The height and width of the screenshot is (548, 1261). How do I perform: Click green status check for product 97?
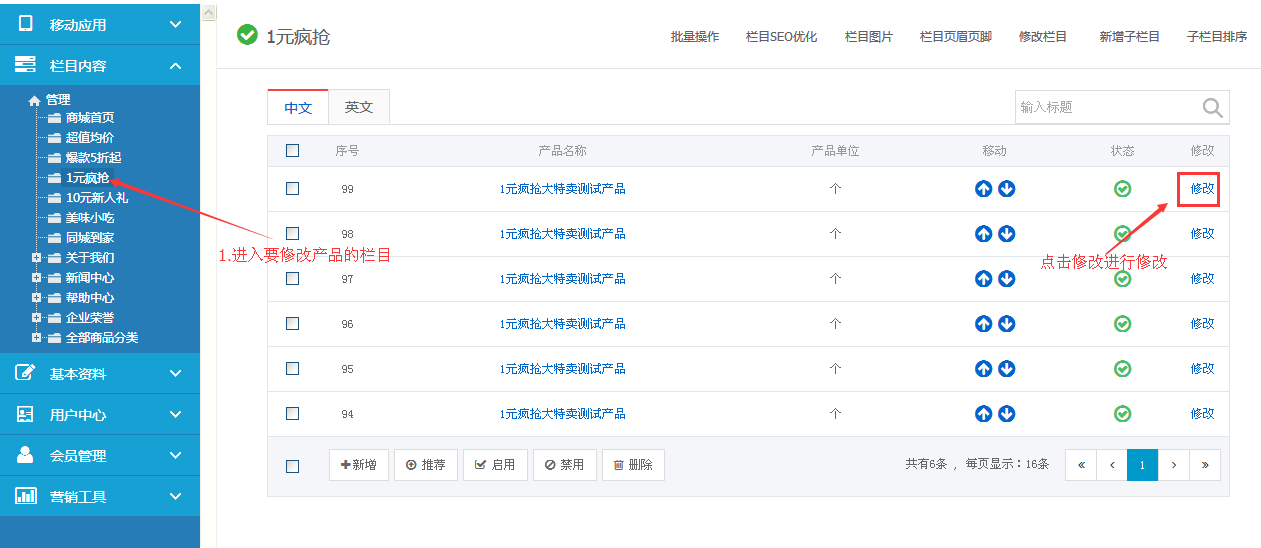1123,279
